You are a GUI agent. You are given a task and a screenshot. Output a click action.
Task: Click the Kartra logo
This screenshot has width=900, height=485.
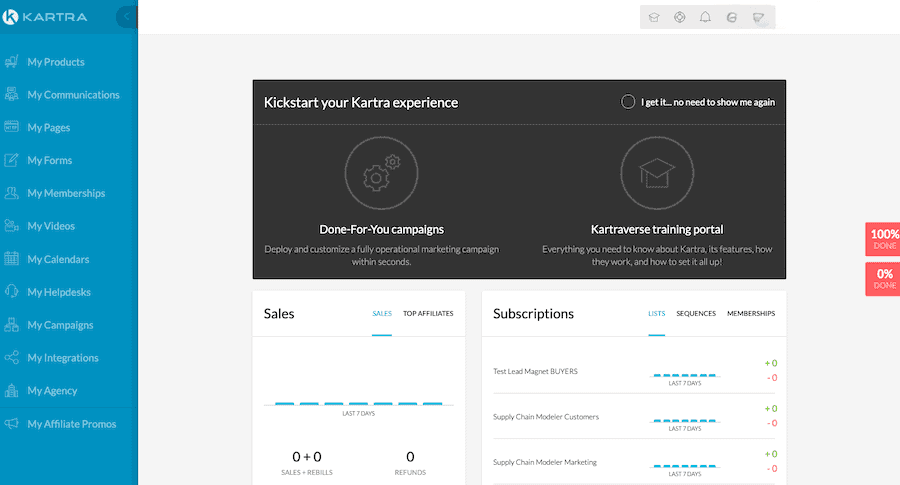pos(47,16)
